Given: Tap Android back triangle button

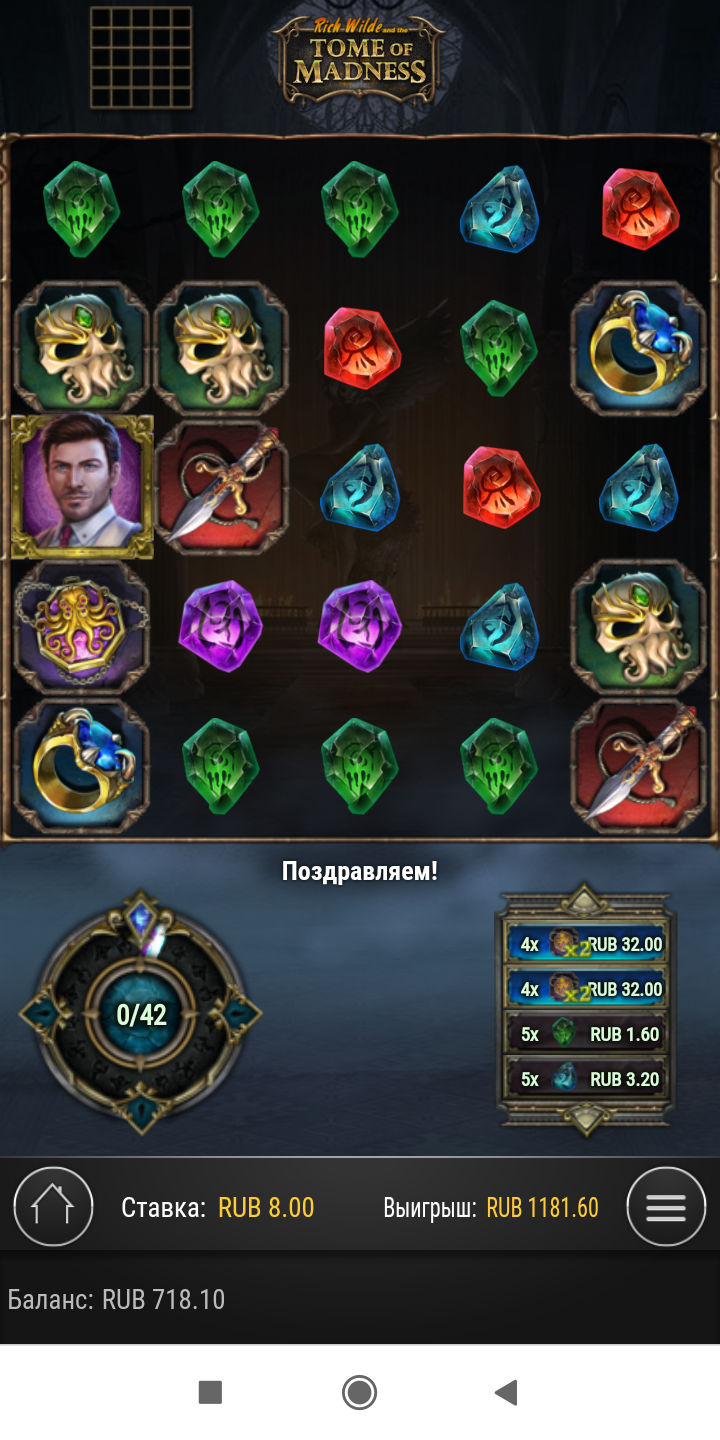Looking at the screenshot, I should point(507,1392).
